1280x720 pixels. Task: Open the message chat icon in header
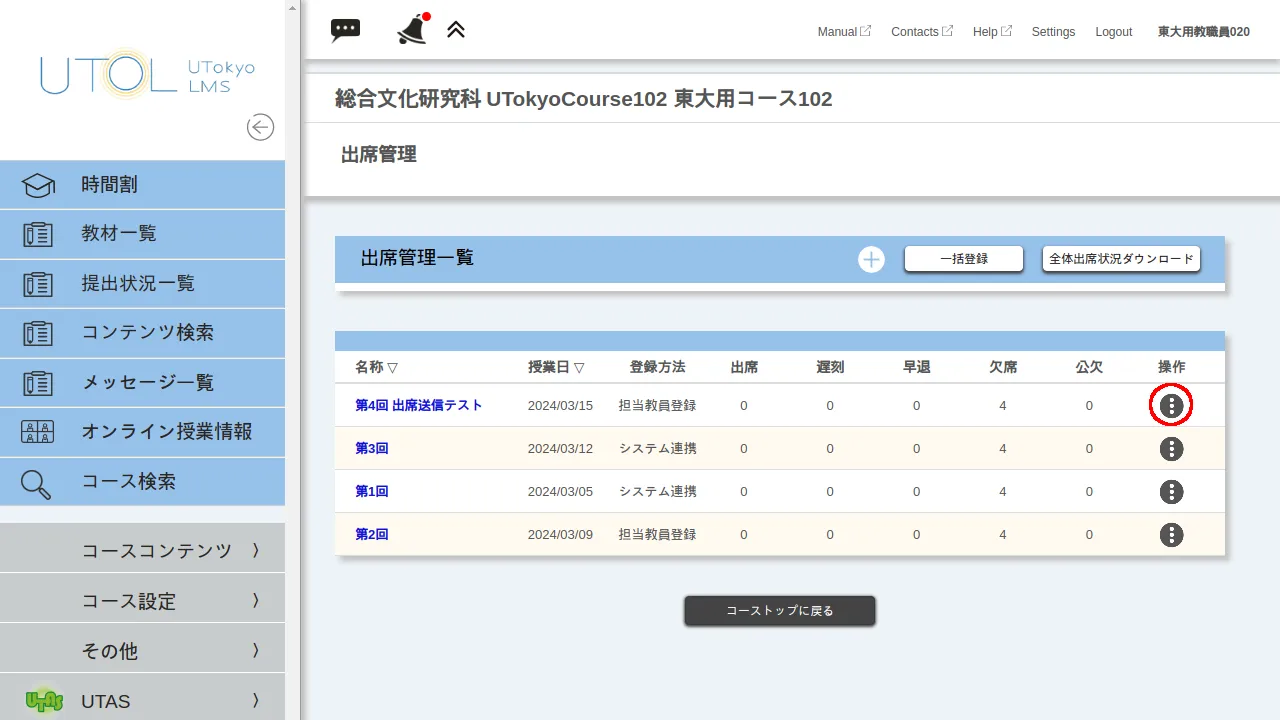coord(345,29)
